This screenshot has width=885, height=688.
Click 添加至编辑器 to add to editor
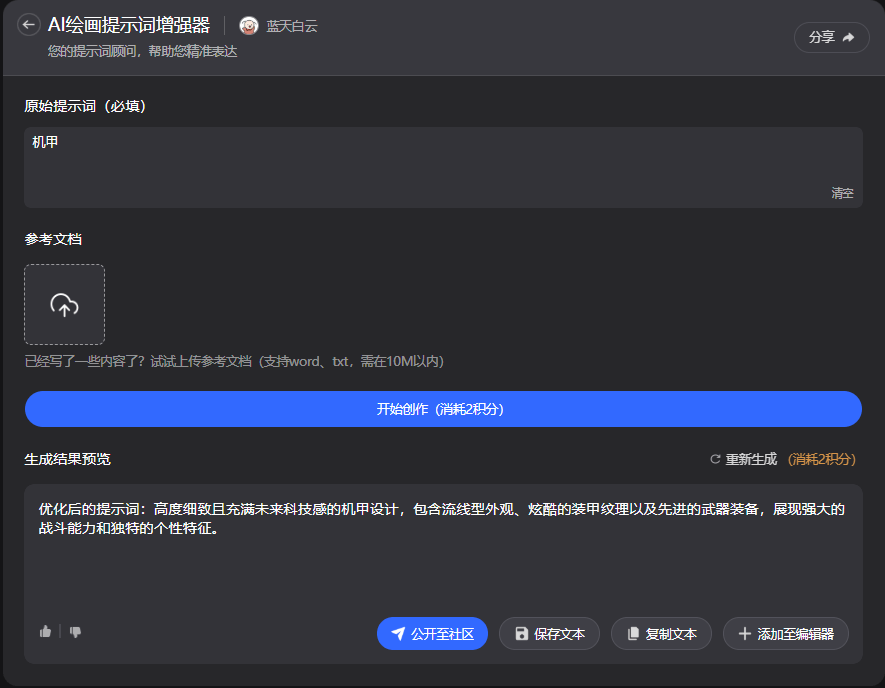pos(785,633)
